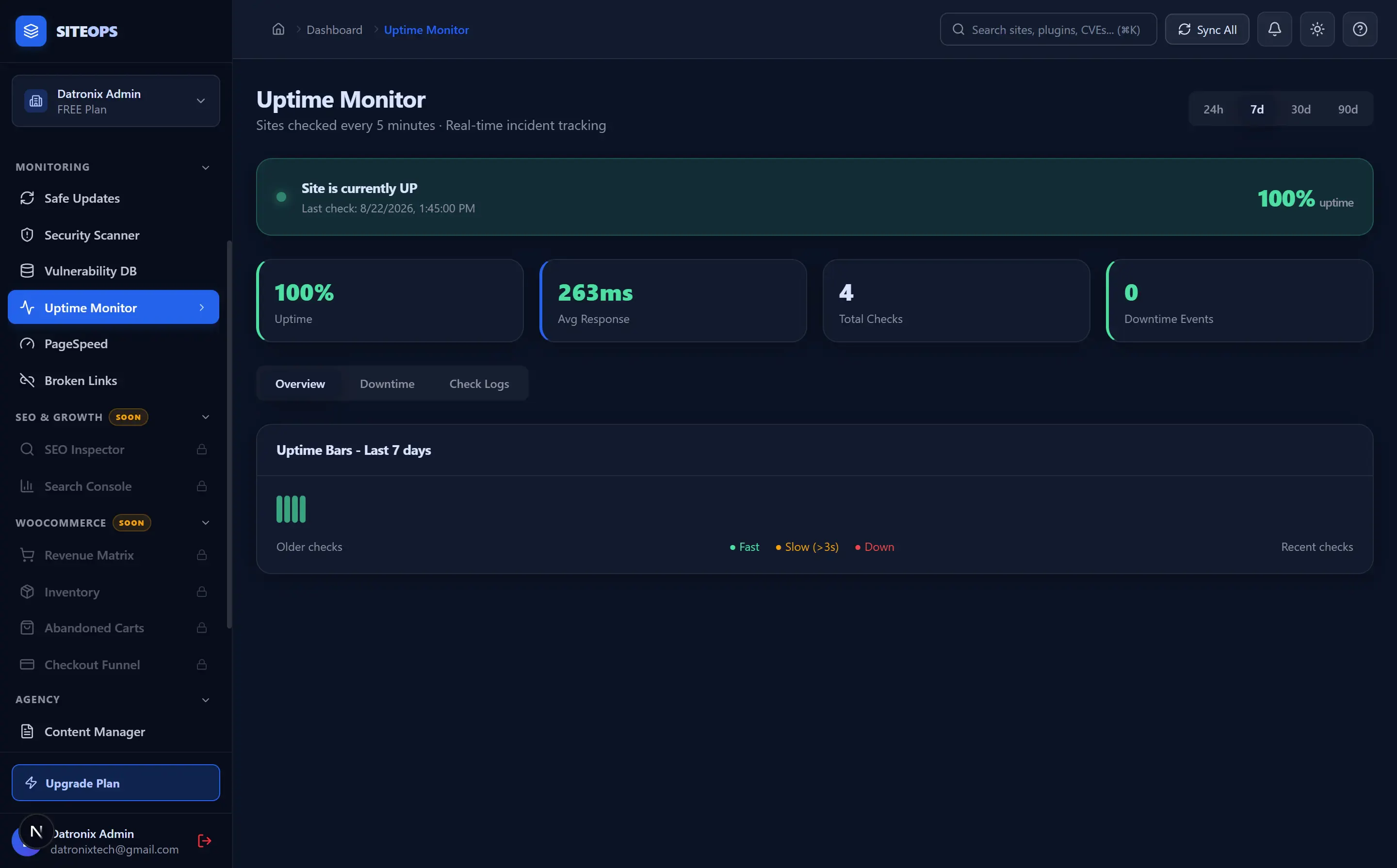
Task: Click the locked Inventory item
Action: [113, 592]
